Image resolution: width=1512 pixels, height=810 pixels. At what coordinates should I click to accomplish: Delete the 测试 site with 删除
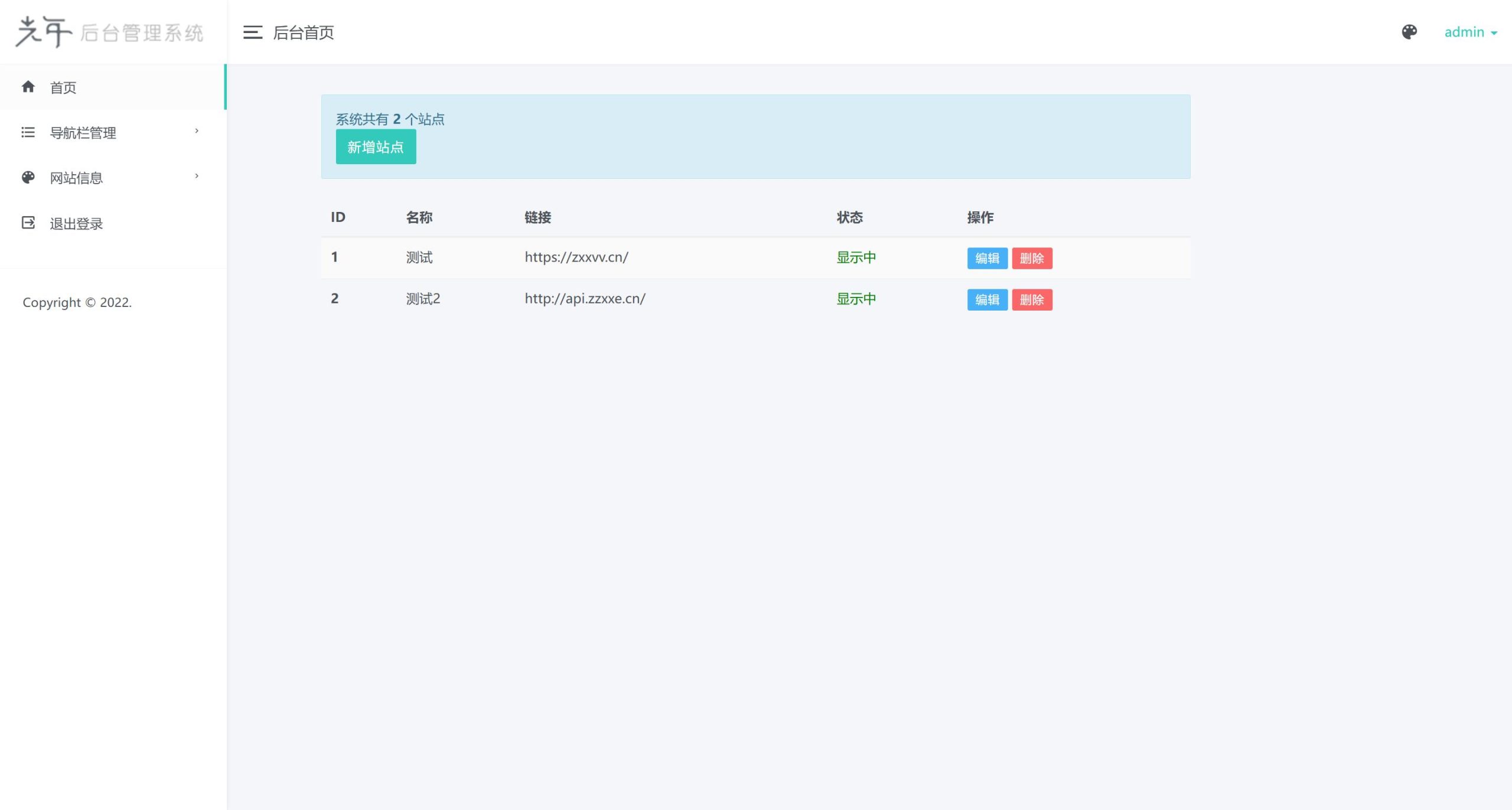click(1032, 259)
